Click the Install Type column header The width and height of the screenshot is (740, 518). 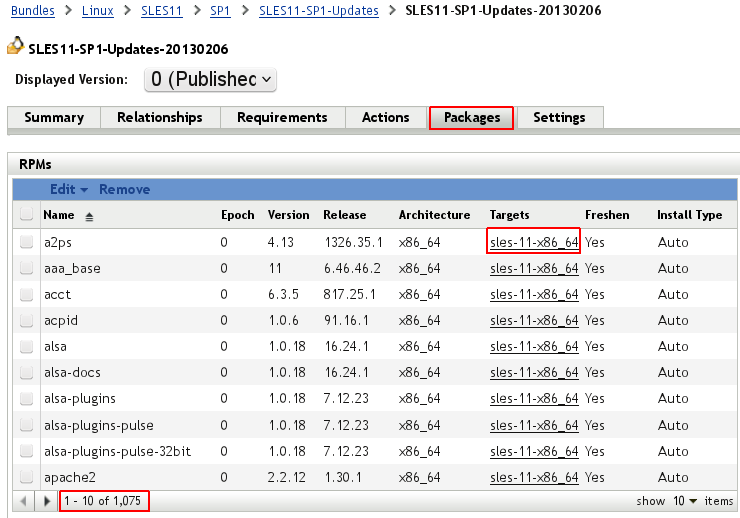(x=690, y=215)
